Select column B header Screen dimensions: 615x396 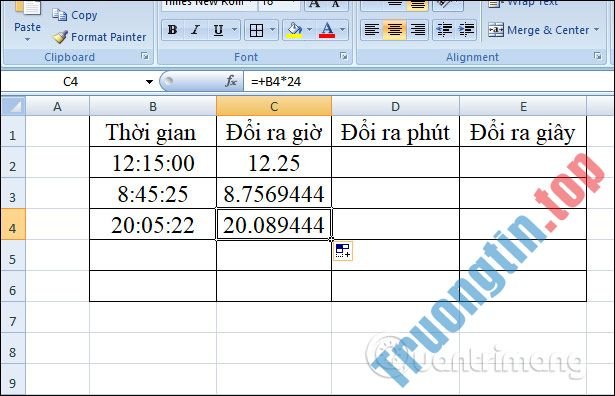click(x=153, y=106)
